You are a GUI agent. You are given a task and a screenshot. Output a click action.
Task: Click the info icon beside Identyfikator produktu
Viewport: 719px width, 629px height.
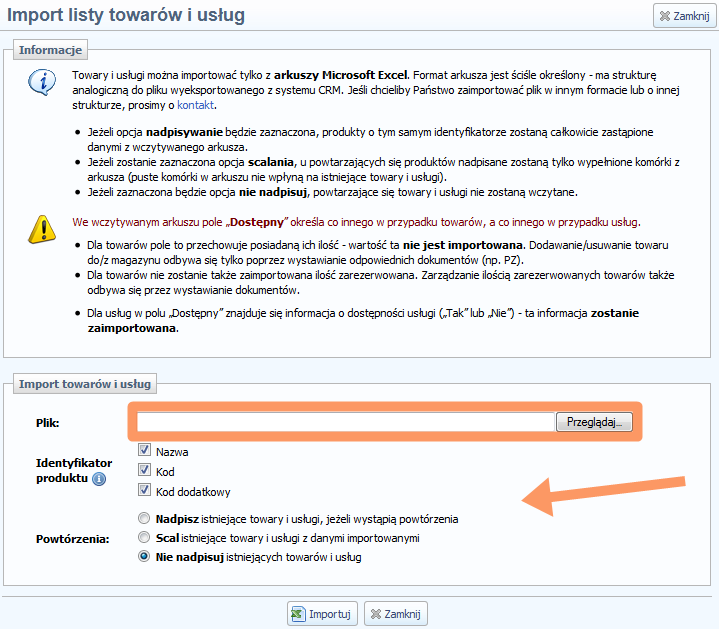(99, 480)
